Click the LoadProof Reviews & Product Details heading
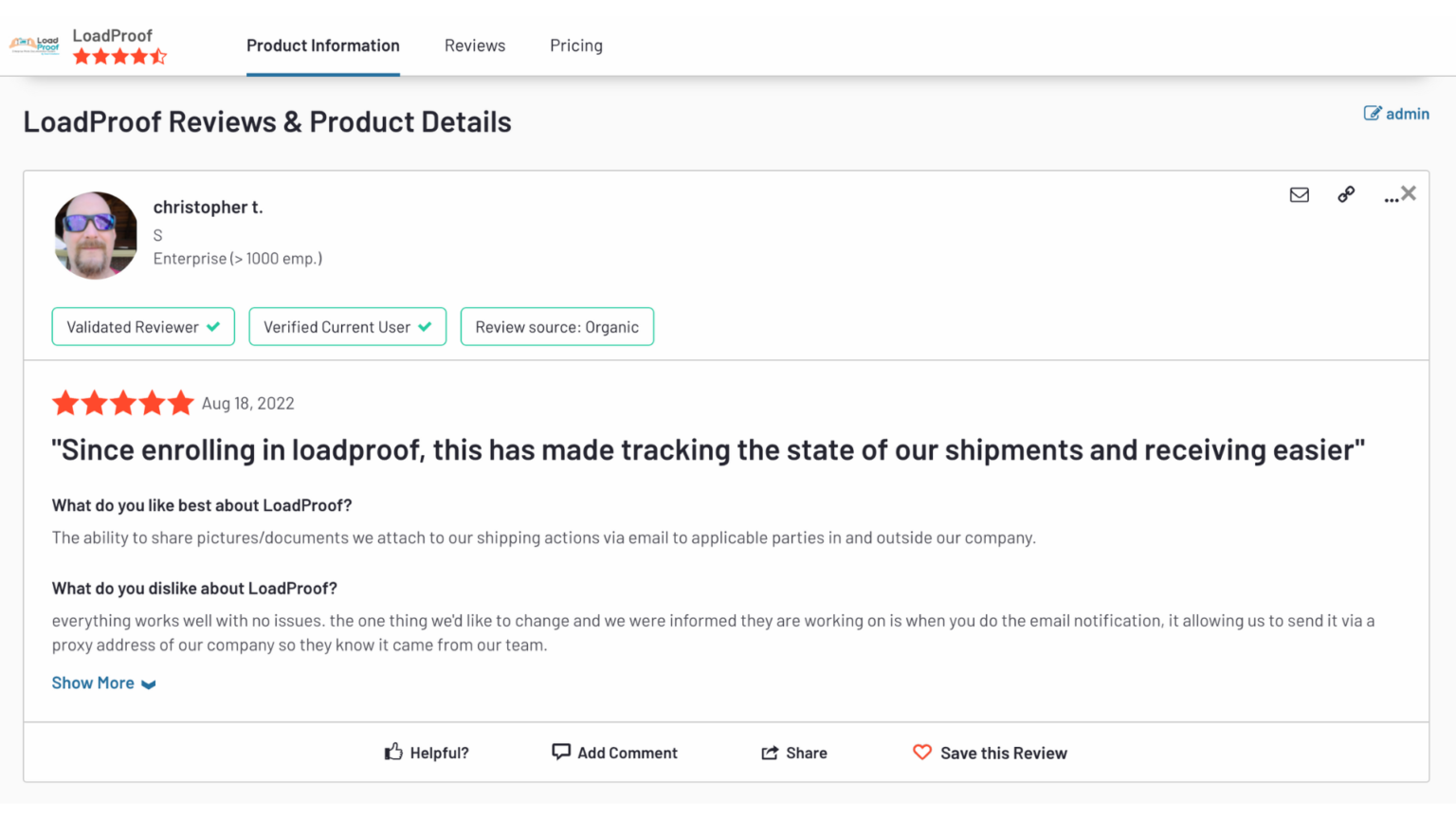 pyautogui.click(x=267, y=121)
